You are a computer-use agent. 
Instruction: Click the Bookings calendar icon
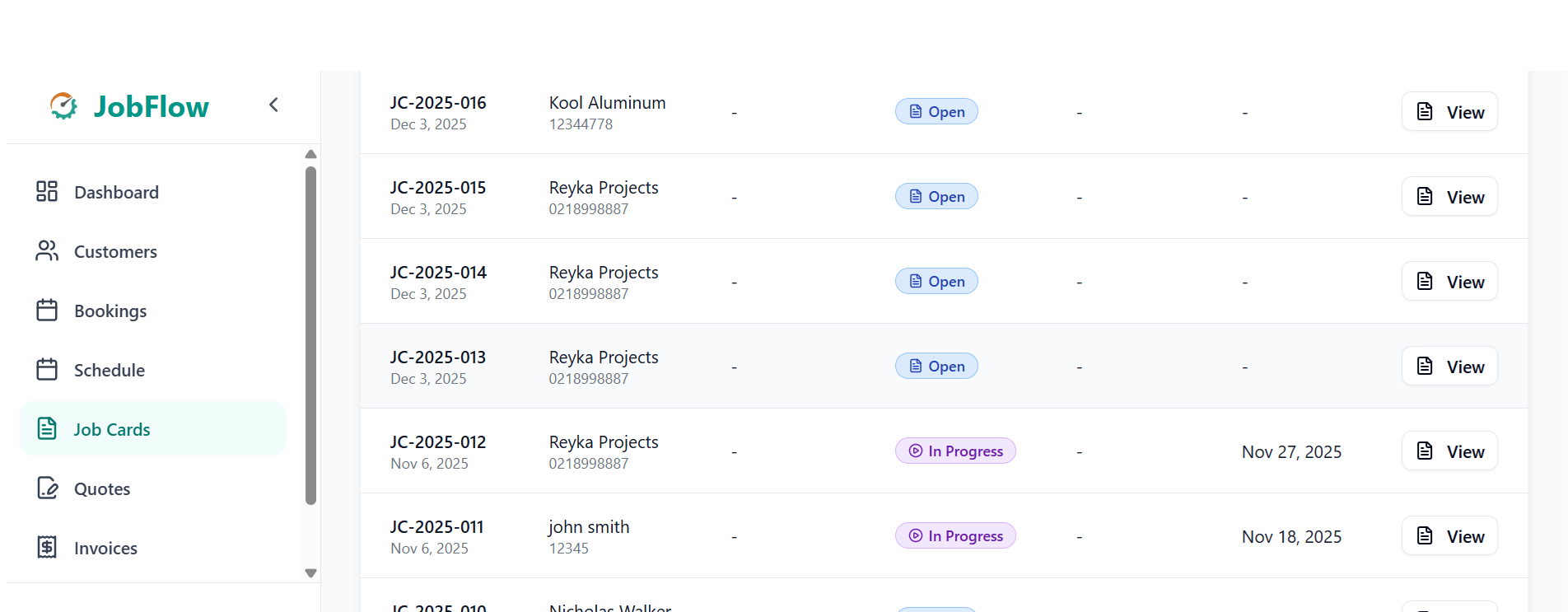47,311
